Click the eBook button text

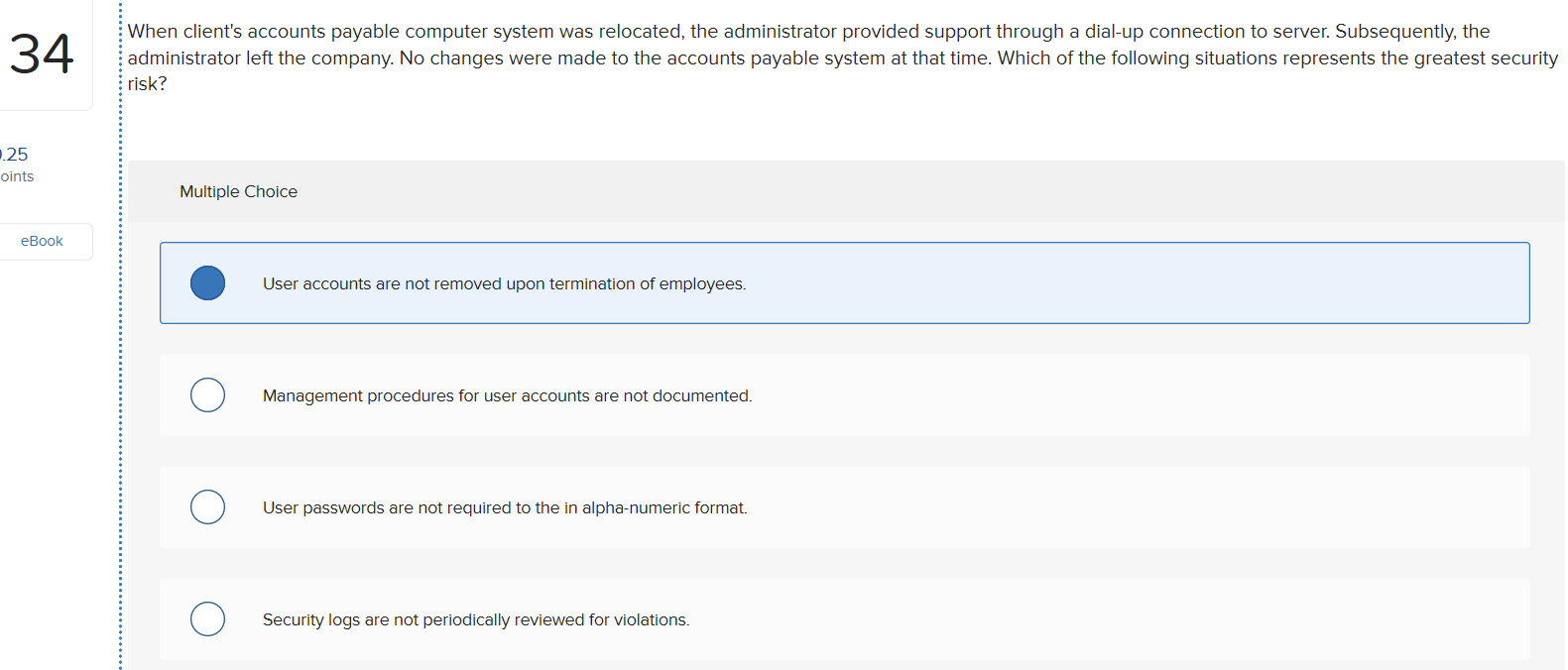[x=41, y=240]
